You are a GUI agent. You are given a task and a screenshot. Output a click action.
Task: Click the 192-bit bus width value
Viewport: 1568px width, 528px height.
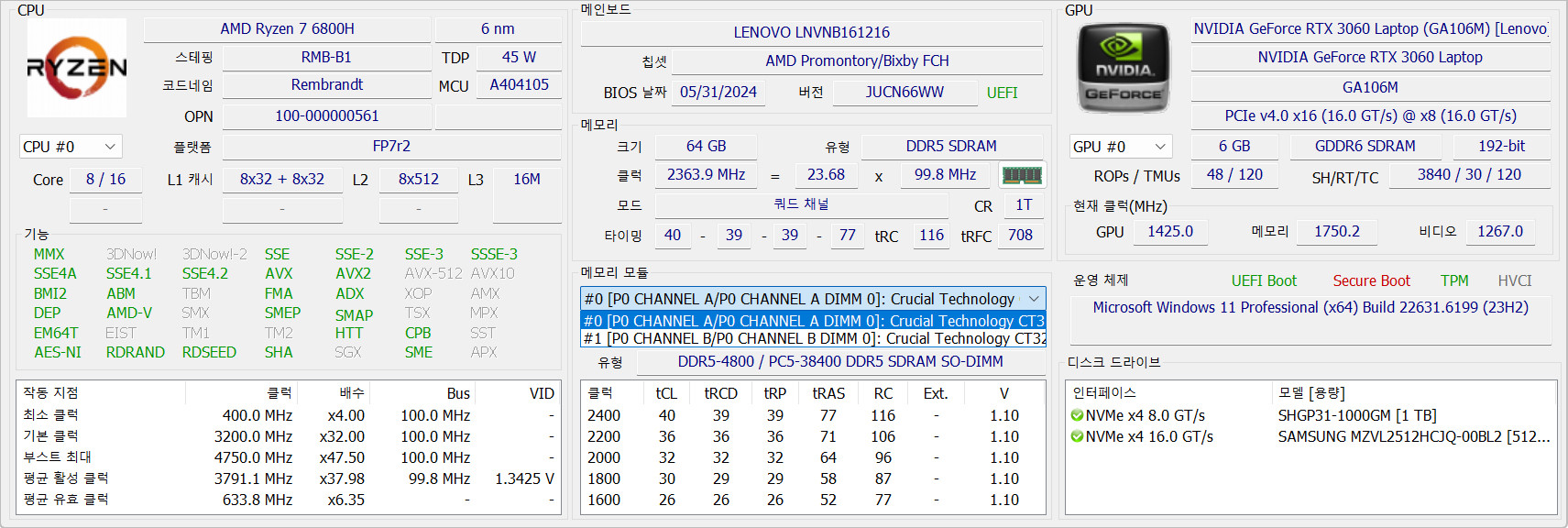(1501, 147)
